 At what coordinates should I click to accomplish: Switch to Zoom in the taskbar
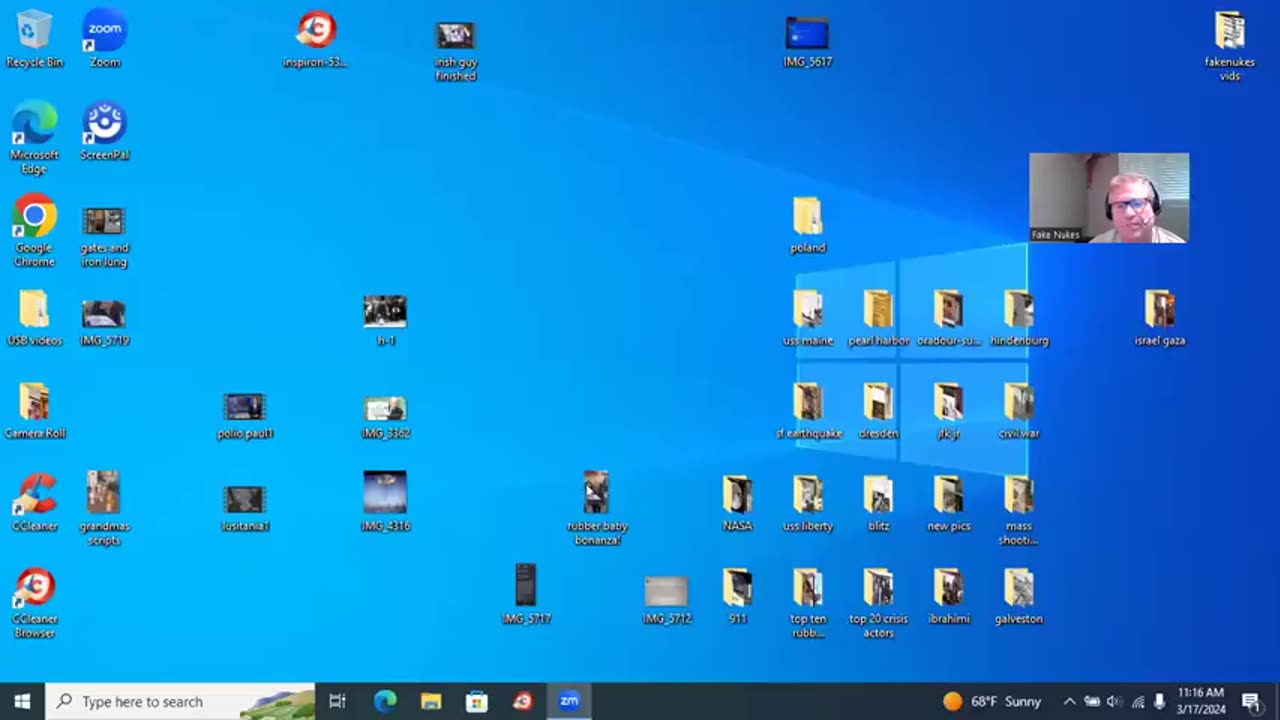click(x=569, y=701)
